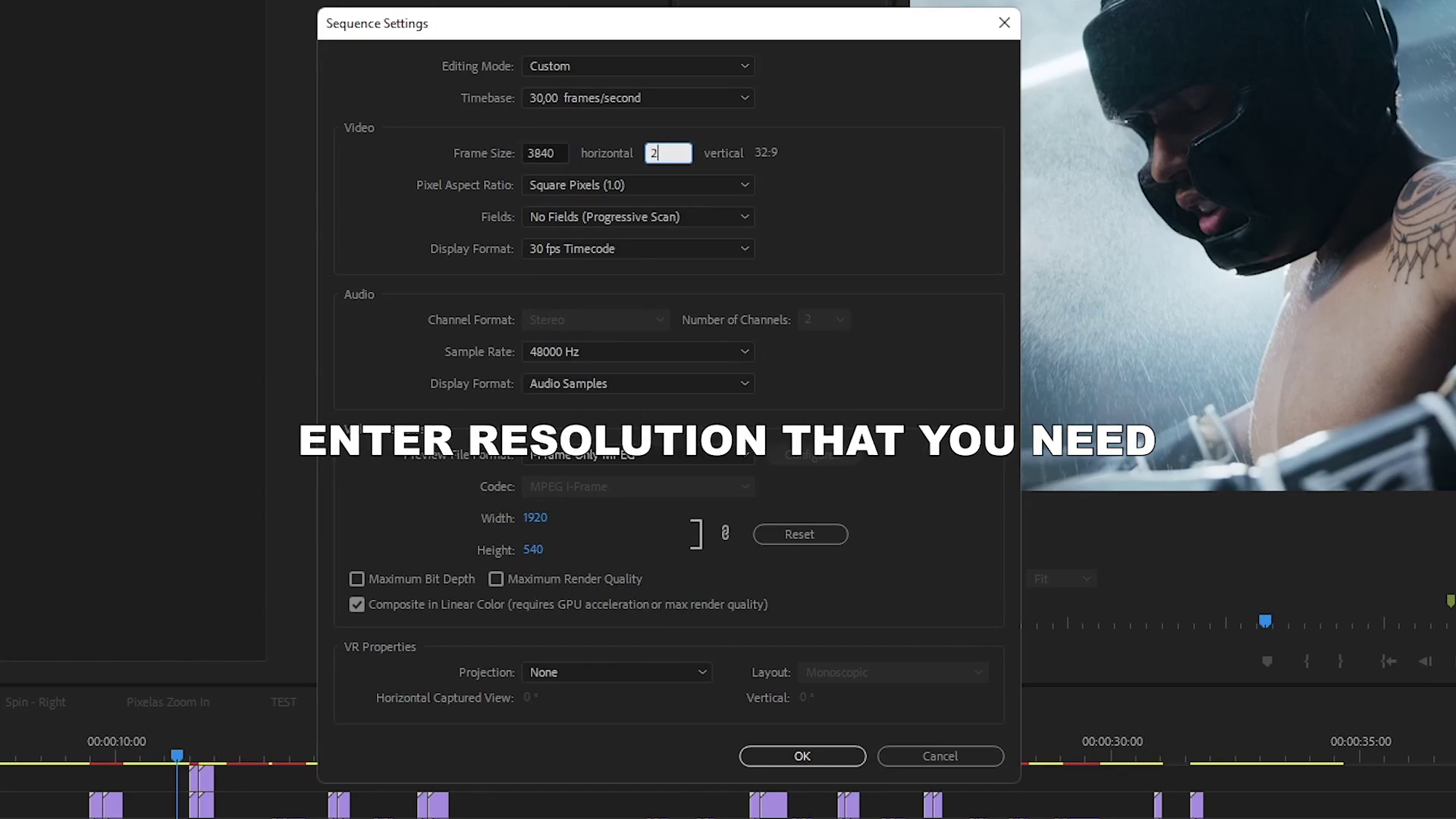Viewport: 1456px width, 819px height.
Task: Open the Fit zoom level dropdown
Action: [x=1060, y=578]
